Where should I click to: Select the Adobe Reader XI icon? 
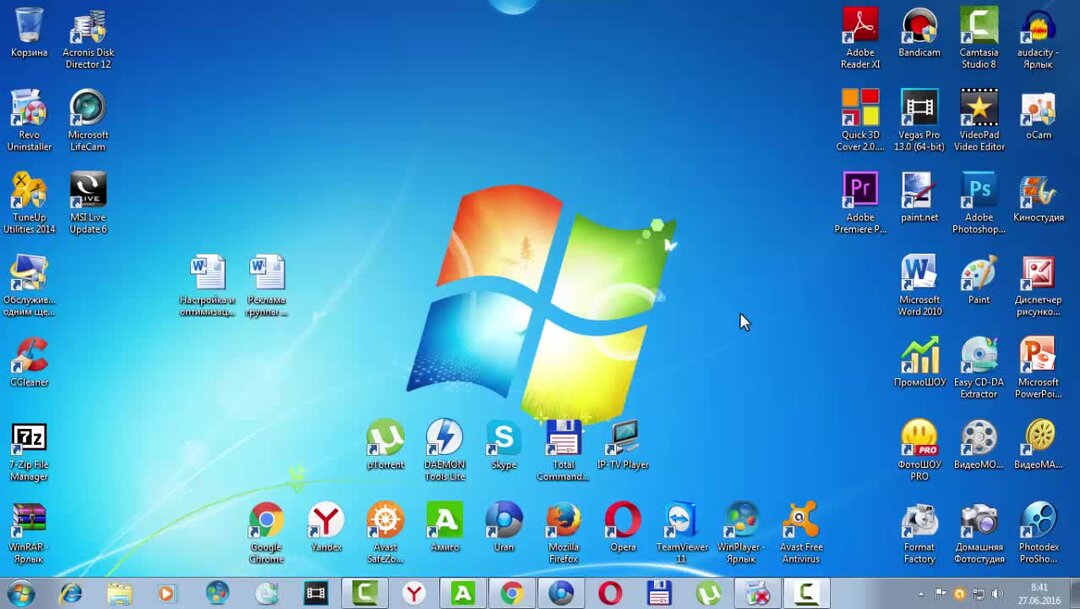click(x=860, y=26)
